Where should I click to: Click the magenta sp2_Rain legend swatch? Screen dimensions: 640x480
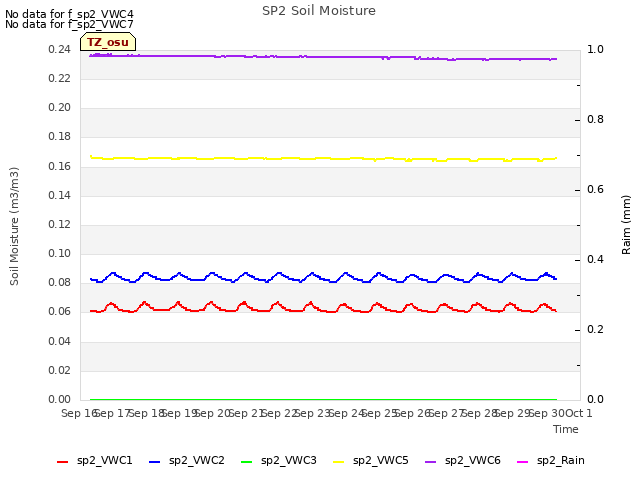pyautogui.click(x=522, y=462)
